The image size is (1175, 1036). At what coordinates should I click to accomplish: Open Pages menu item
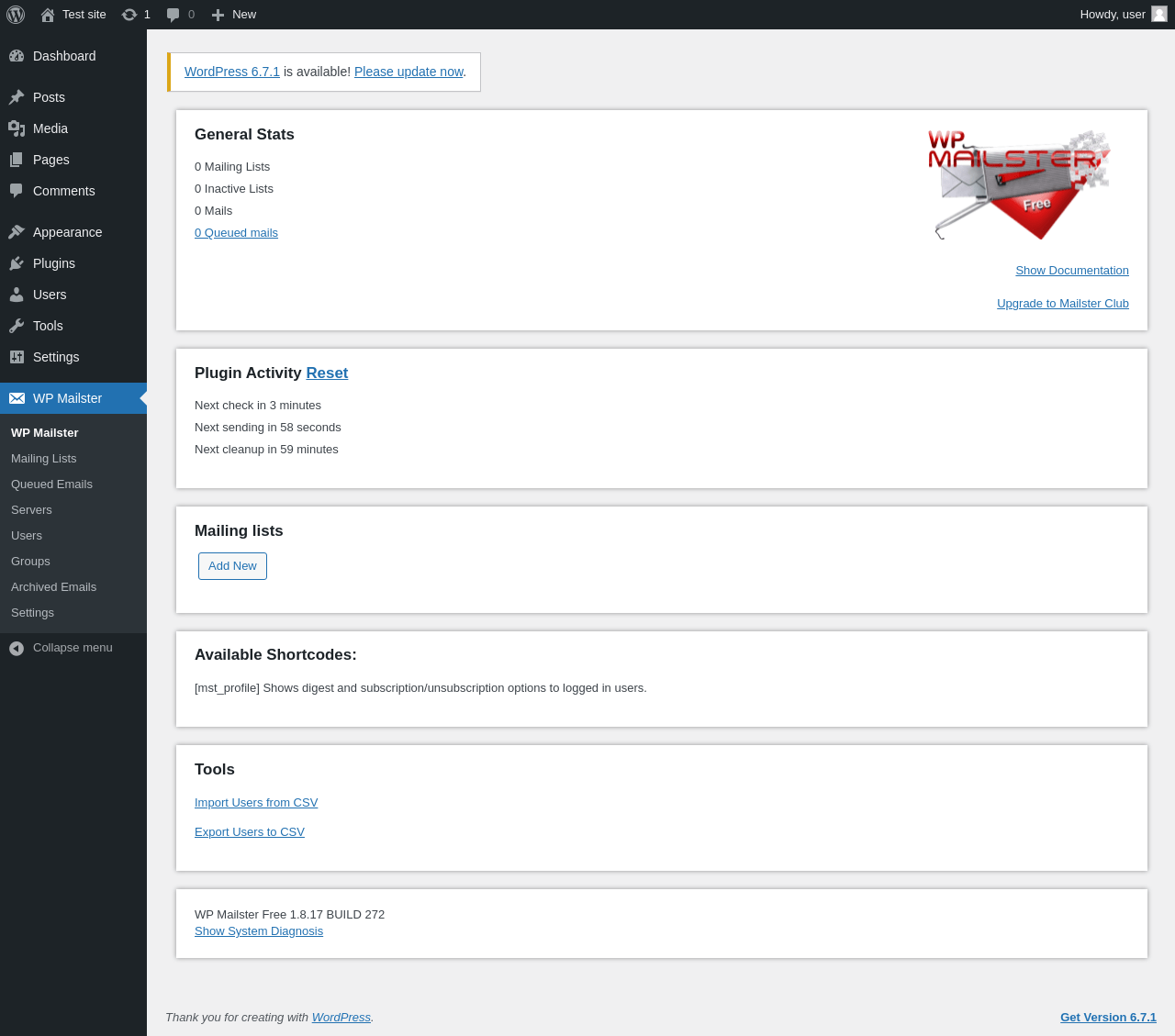pos(73,160)
